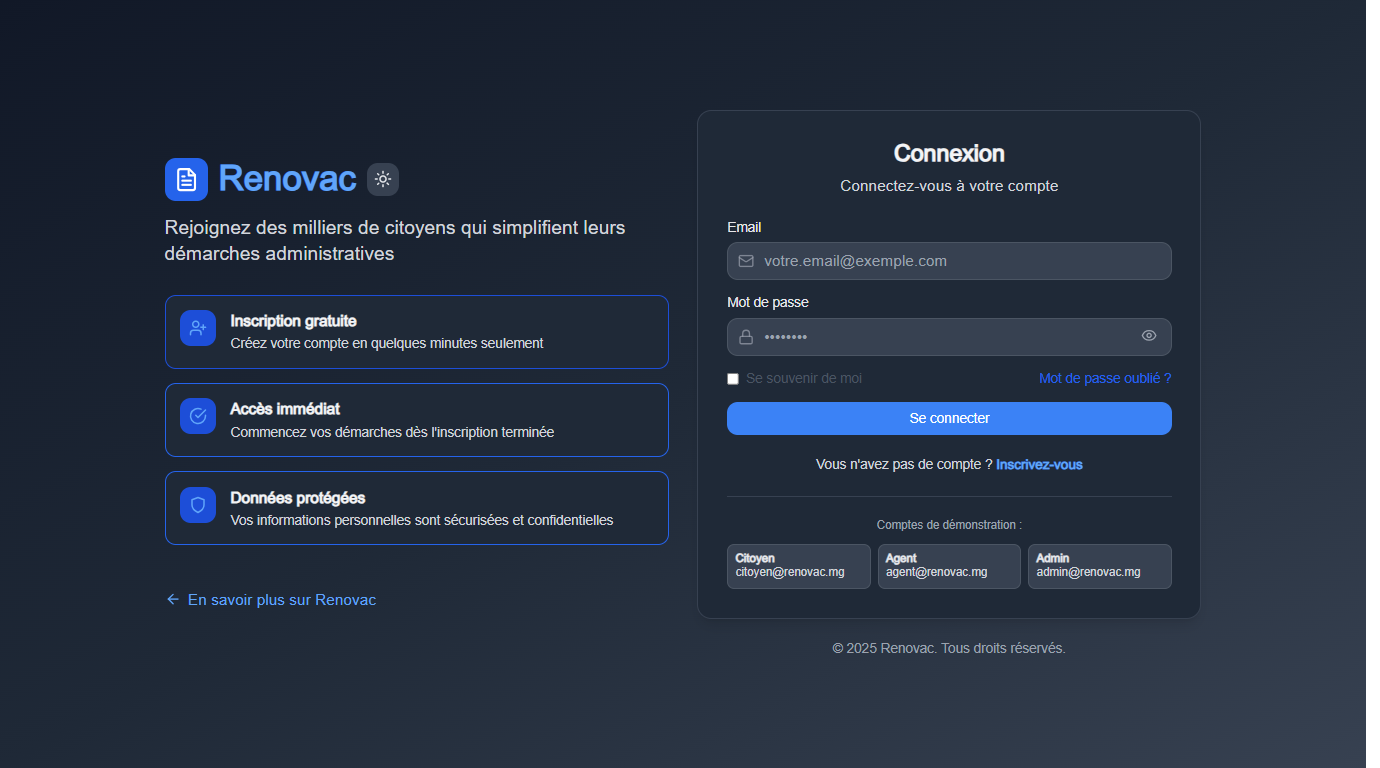Click the Connexion heading

click(949, 153)
